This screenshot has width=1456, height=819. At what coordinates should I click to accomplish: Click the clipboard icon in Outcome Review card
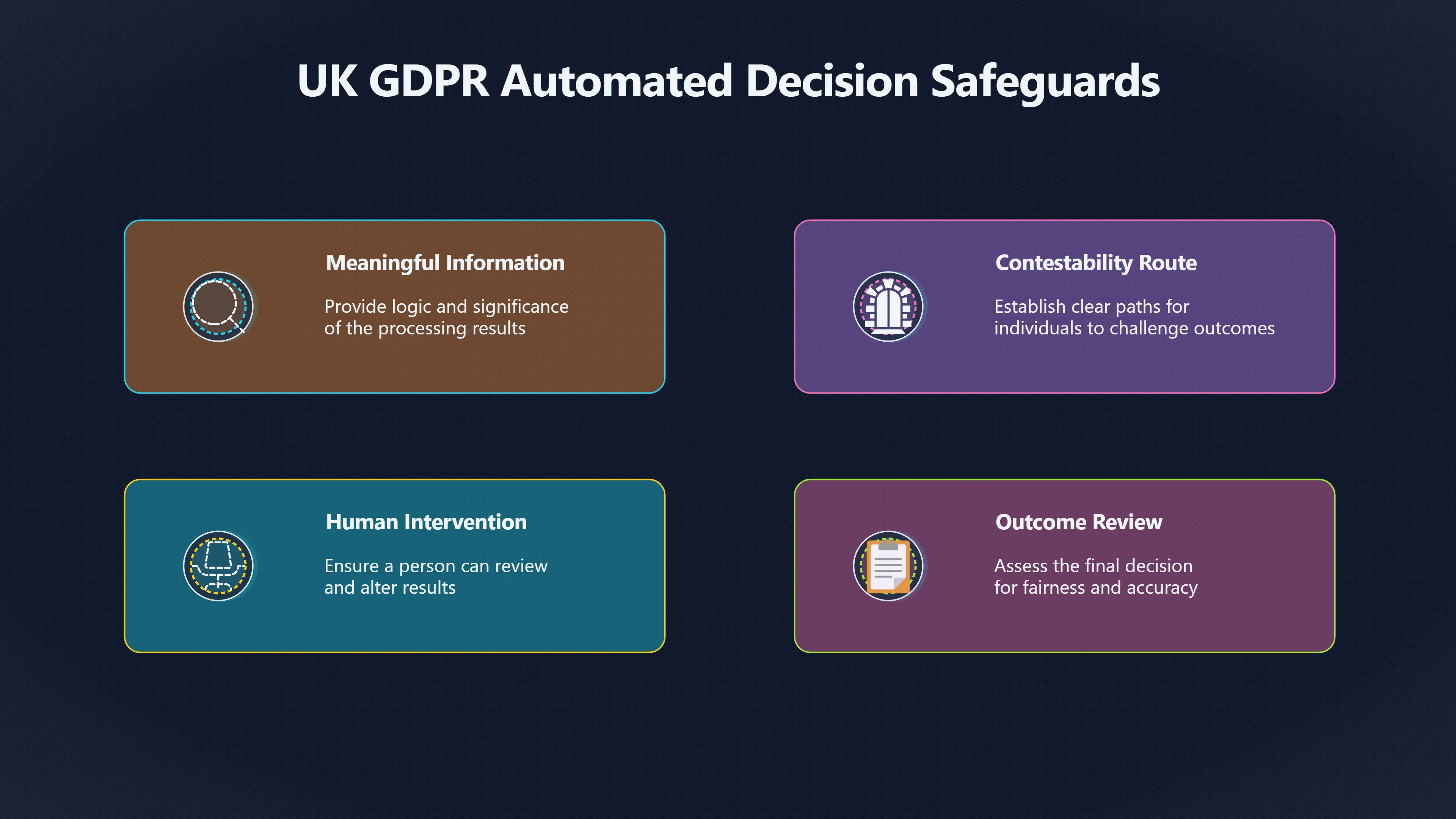[888, 566]
